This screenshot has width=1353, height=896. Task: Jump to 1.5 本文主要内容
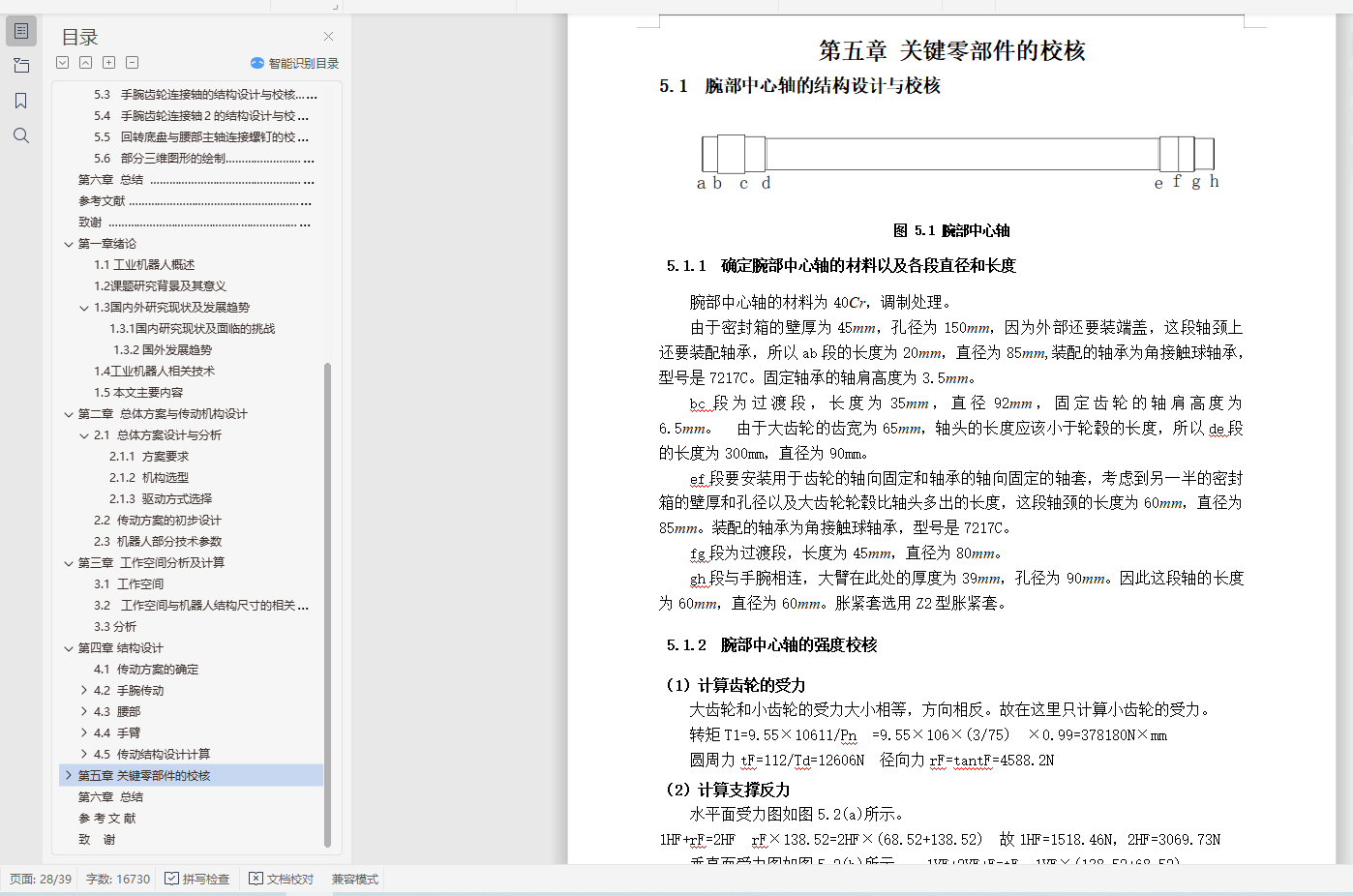pyautogui.click(x=138, y=393)
